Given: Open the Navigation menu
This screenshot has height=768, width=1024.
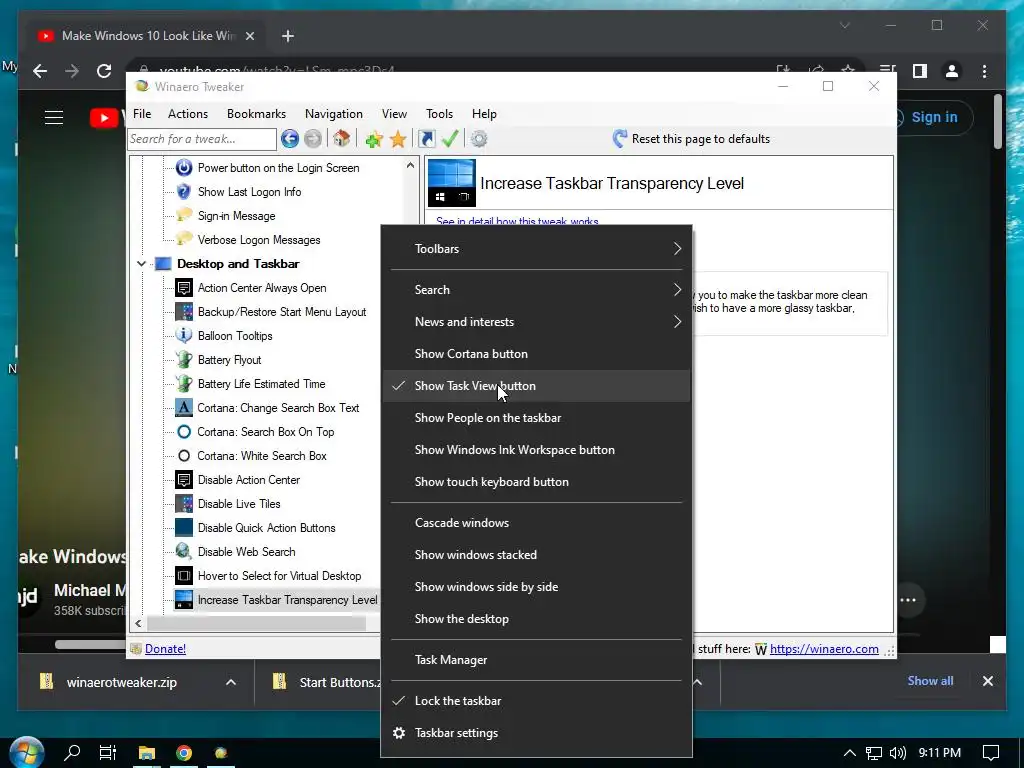Looking at the screenshot, I should (333, 114).
